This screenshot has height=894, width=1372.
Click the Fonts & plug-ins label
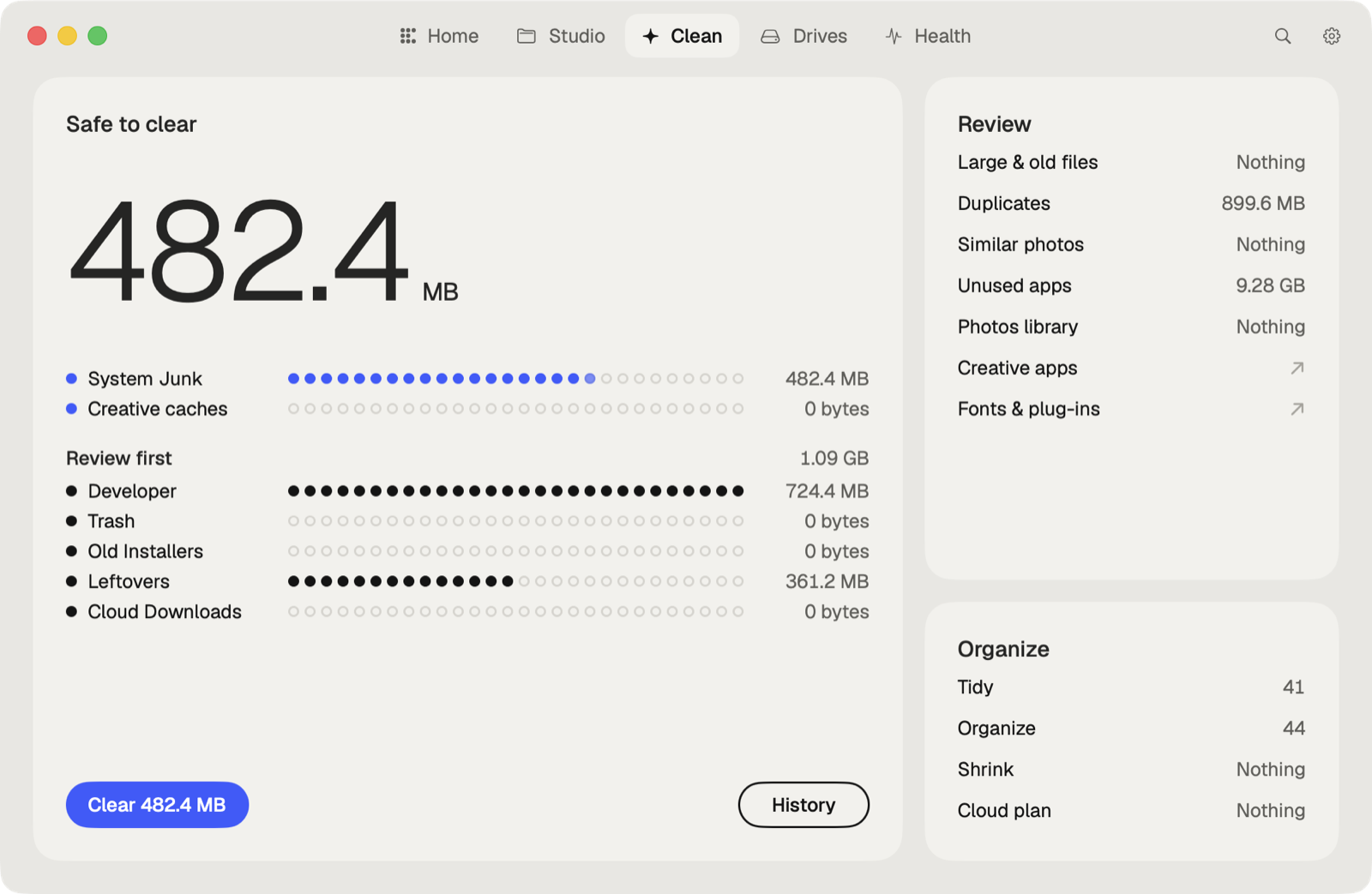click(1028, 409)
